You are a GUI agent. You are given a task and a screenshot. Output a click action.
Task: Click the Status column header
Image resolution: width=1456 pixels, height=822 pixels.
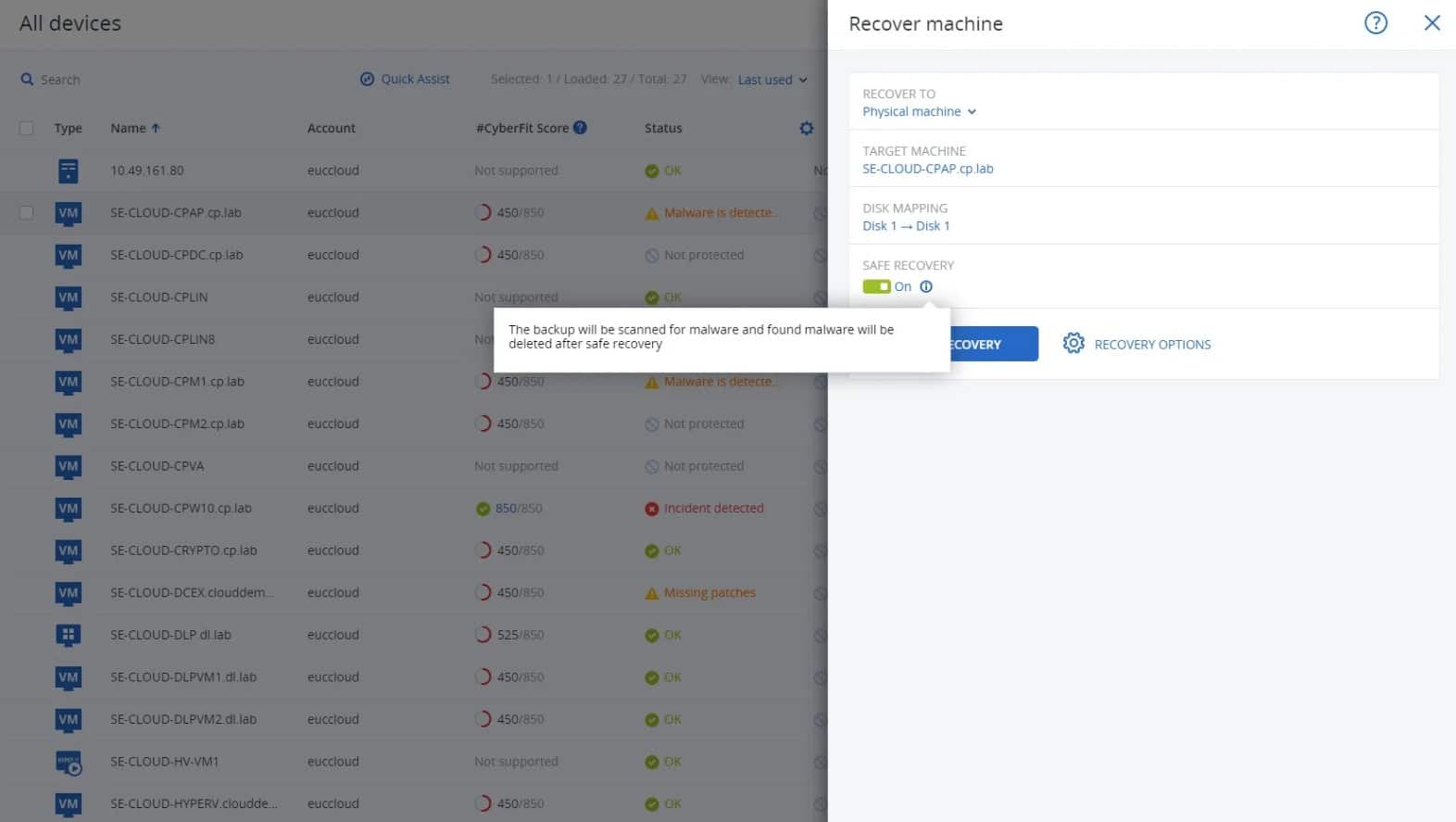point(663,128)
